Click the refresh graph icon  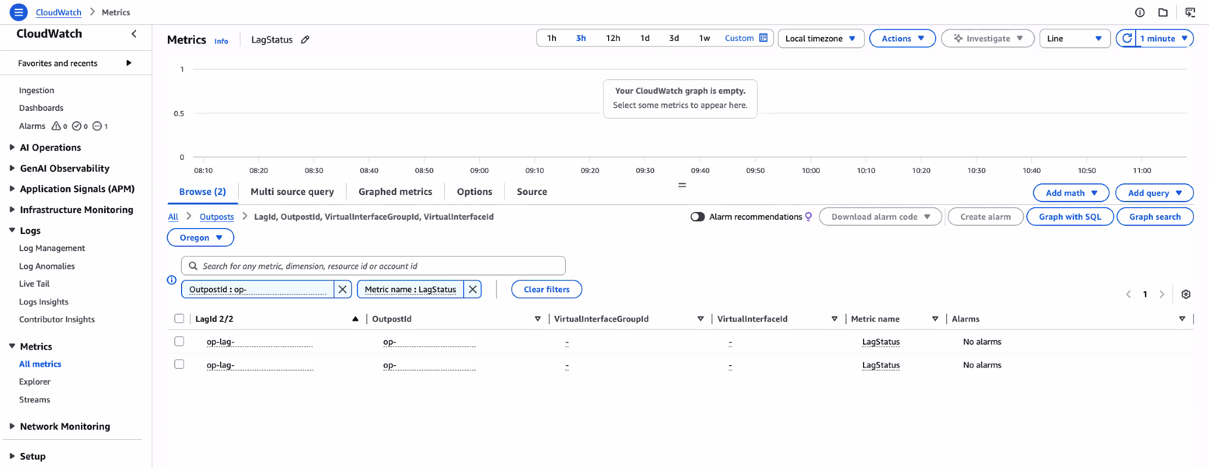(1127, 38)
